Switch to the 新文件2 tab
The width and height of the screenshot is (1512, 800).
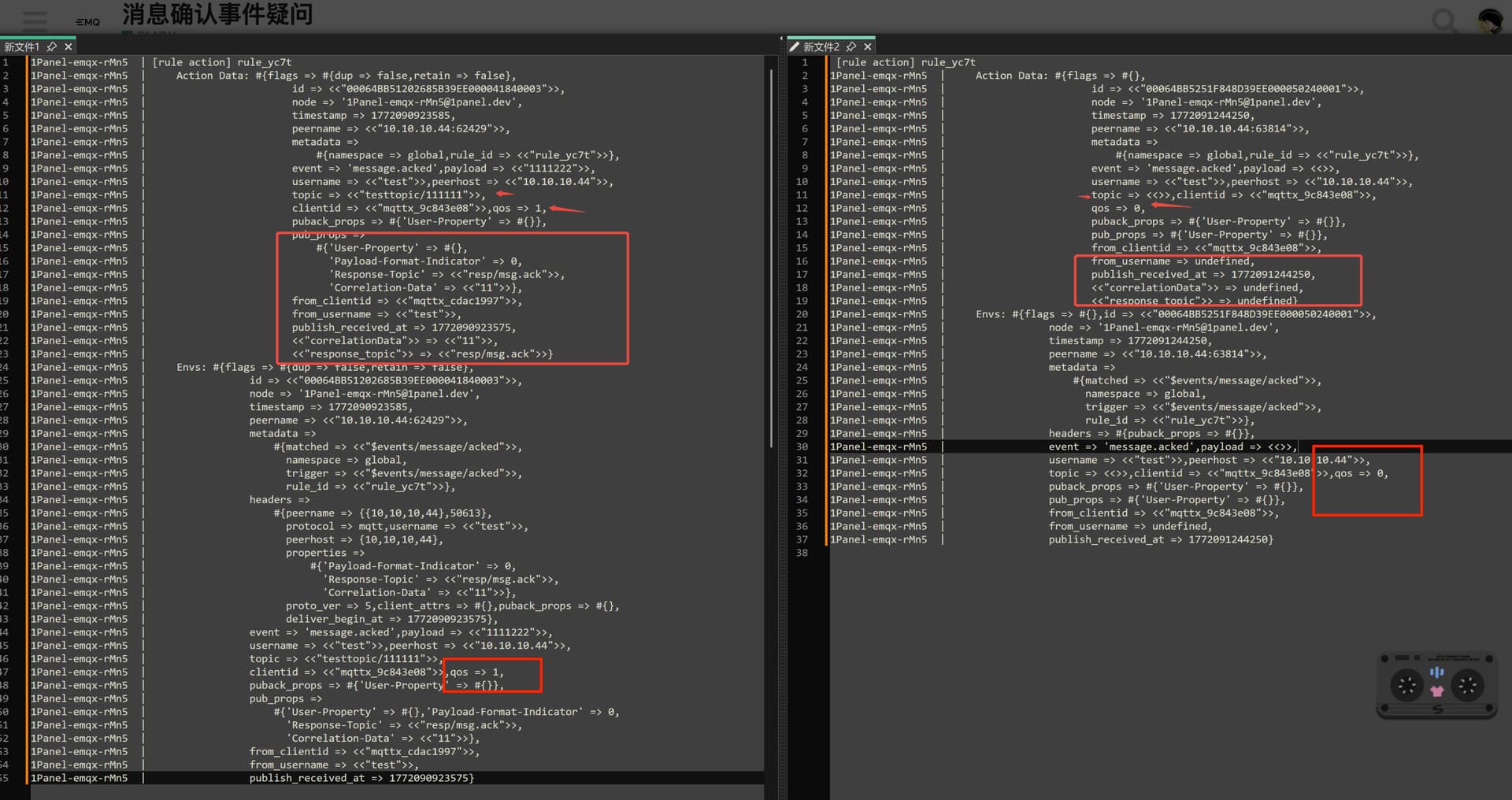click(x=821, y=47)
